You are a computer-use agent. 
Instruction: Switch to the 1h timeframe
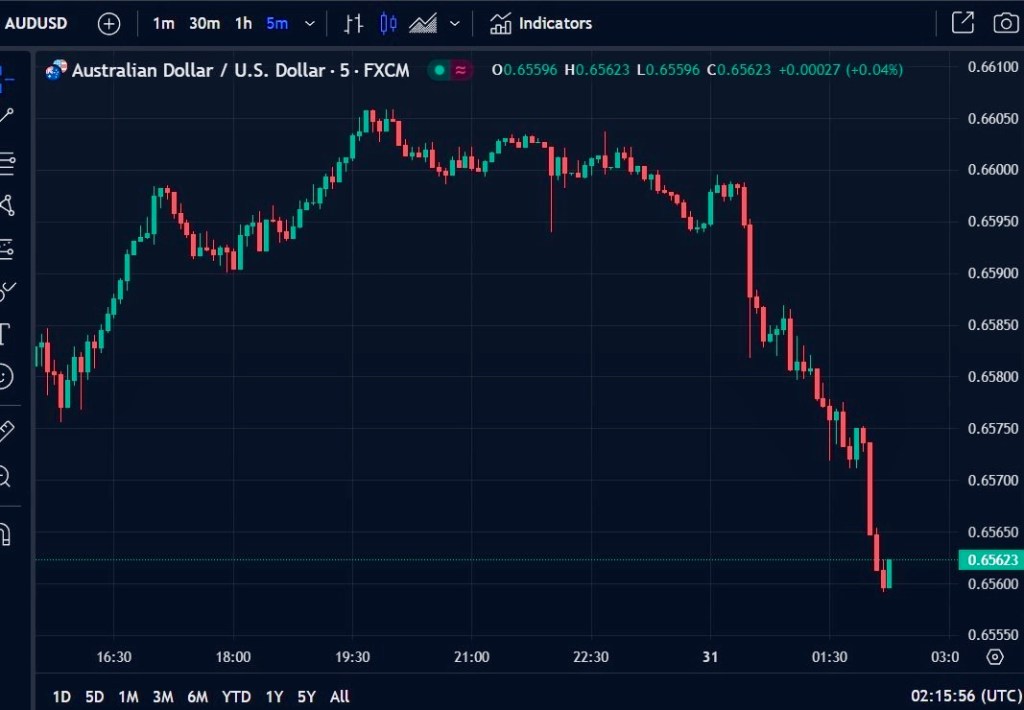(243, 23)
